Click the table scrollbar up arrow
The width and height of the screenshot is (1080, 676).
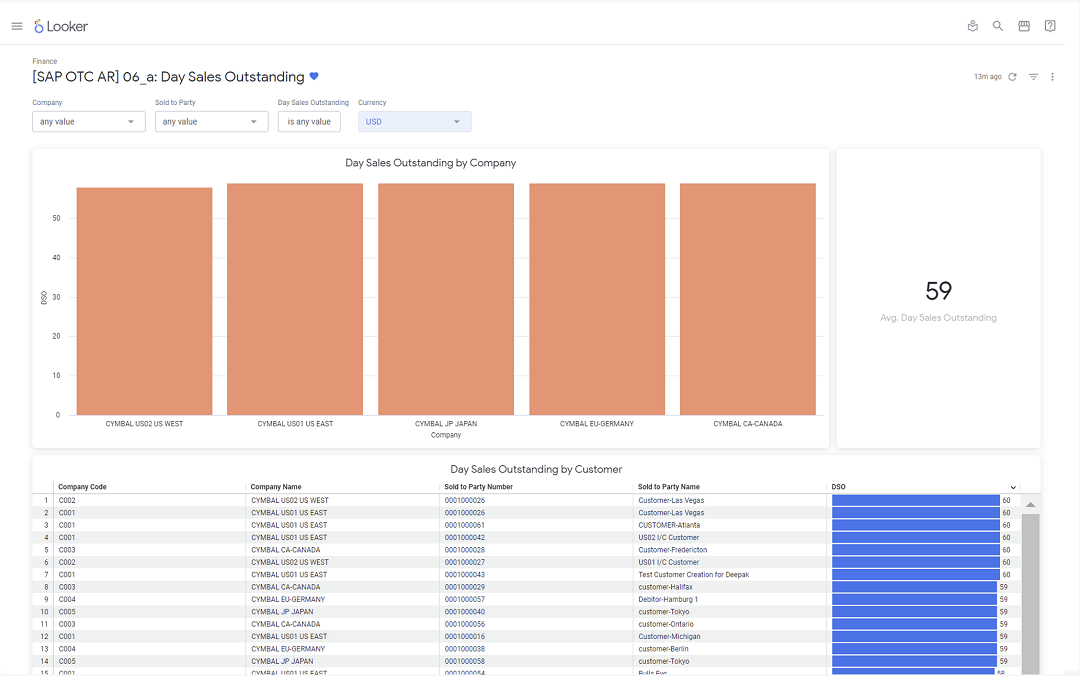[x=1030, y=505]
